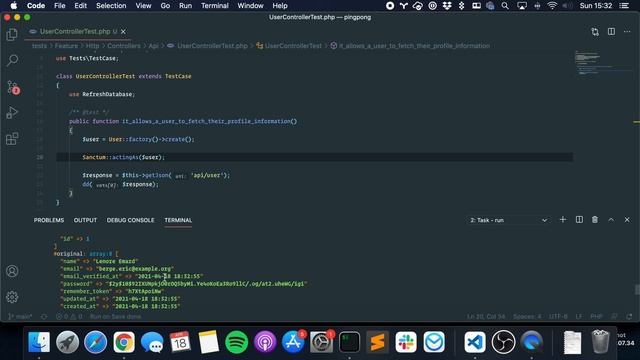Screen dimensions: 640x360
Task: Open changes compare icon in editor toolbar
Action: [595, 32]
